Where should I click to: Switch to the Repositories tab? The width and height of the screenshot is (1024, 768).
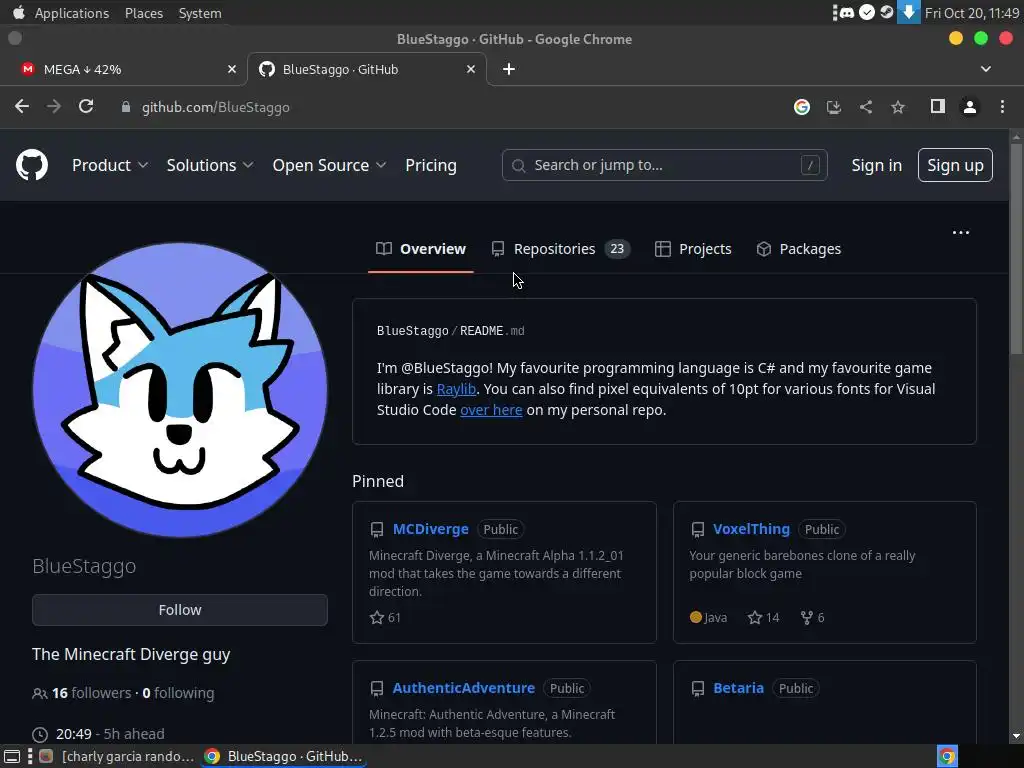tap(561, 249)
